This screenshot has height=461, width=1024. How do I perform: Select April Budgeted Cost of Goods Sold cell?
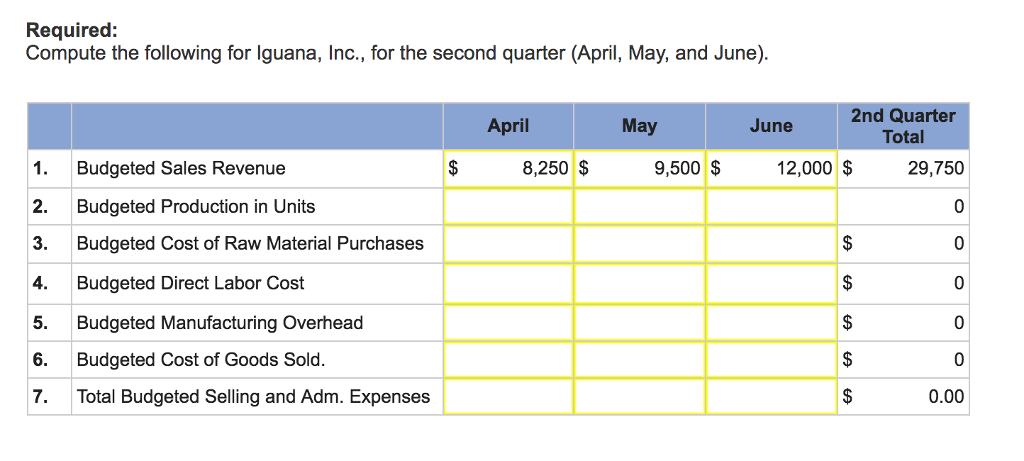tap(508, 359)
